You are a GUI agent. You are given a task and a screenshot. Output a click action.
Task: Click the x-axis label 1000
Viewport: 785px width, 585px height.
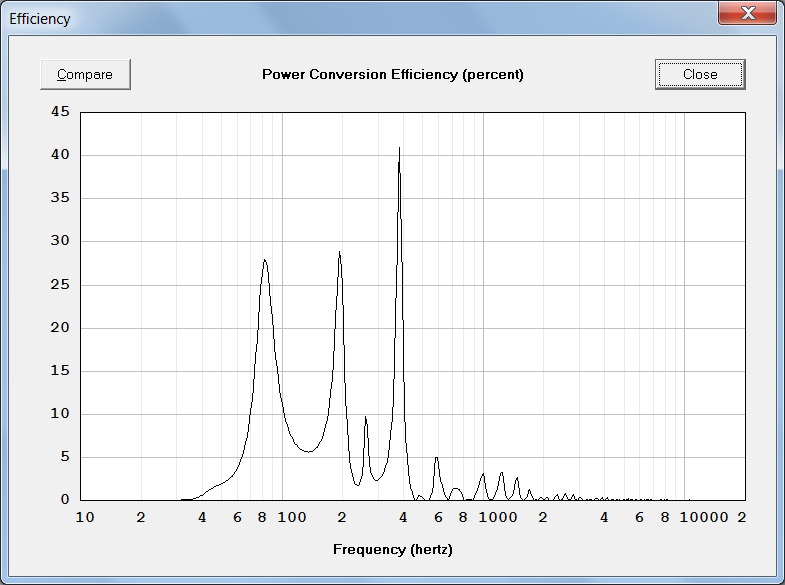(498, 517)
